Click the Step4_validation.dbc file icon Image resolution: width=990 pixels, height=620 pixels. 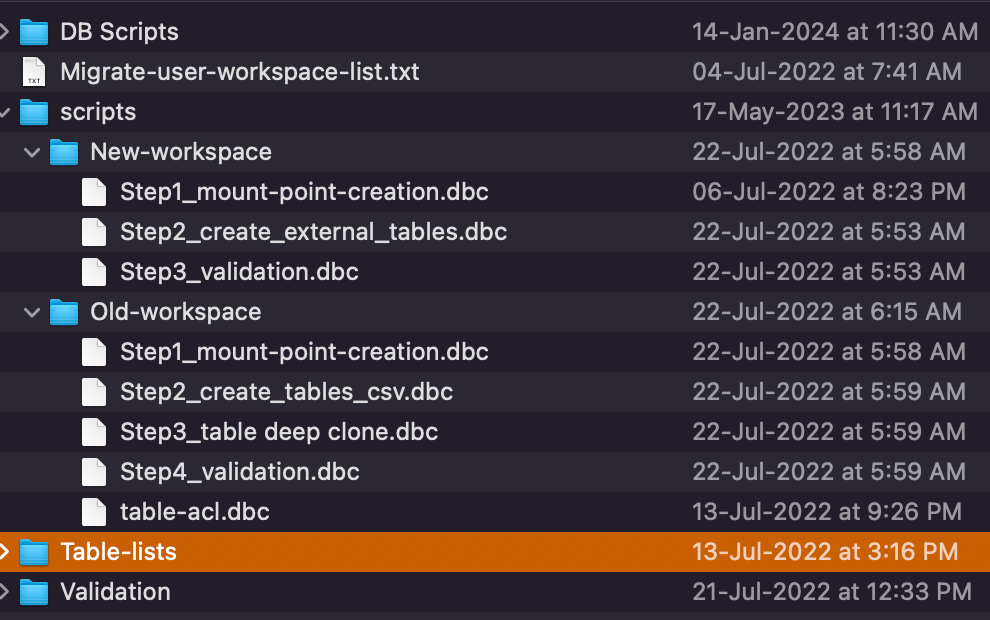point(94,471)
